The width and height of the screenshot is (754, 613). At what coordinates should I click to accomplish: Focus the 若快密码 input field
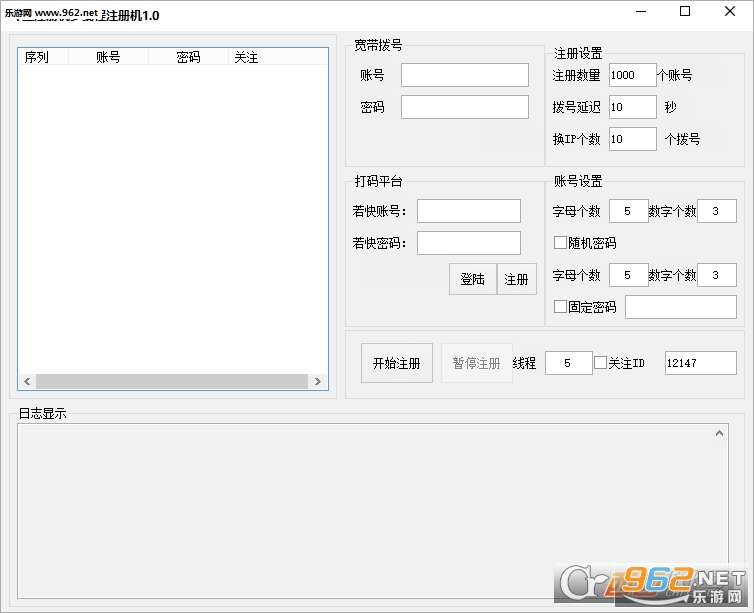(469, 243)
